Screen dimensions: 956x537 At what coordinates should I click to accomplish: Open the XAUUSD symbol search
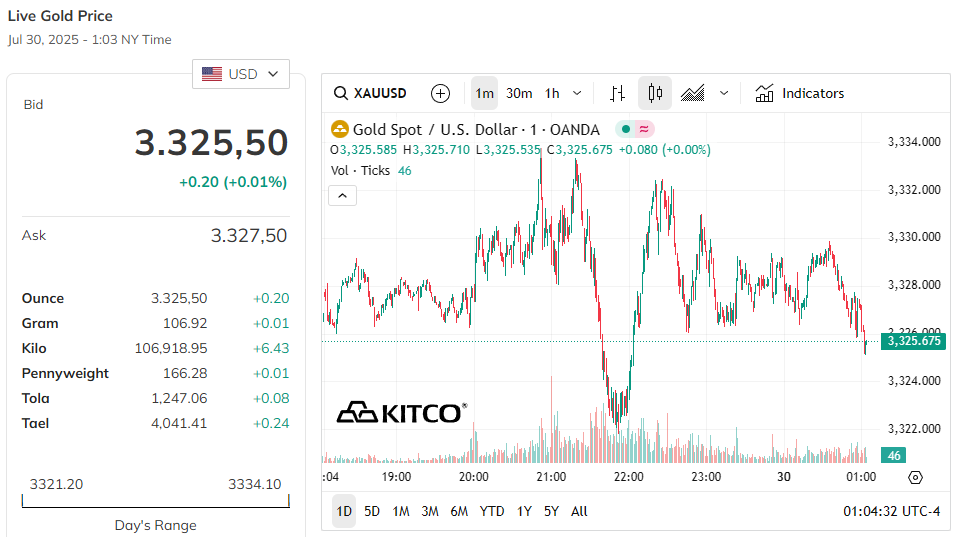pos(371,93)
